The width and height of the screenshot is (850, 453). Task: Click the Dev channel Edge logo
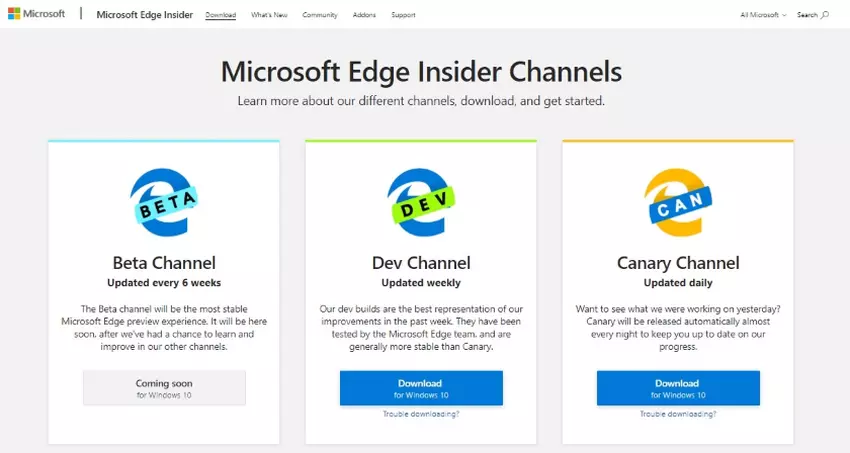[420, 203]
